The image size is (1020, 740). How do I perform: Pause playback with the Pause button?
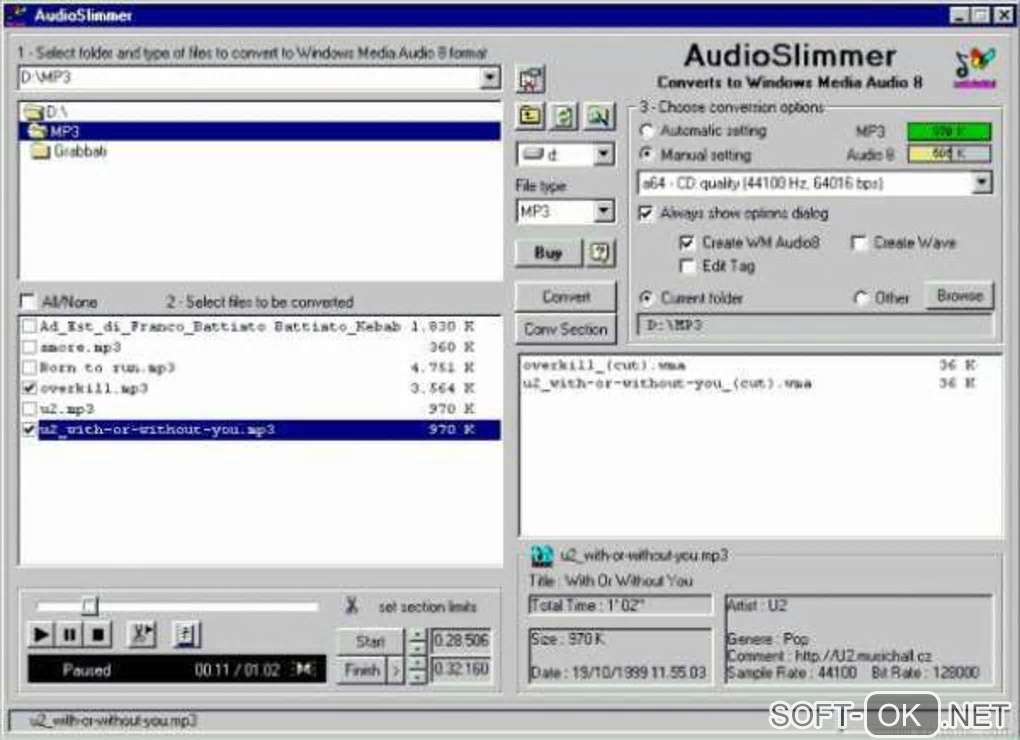tap(70, 634)
